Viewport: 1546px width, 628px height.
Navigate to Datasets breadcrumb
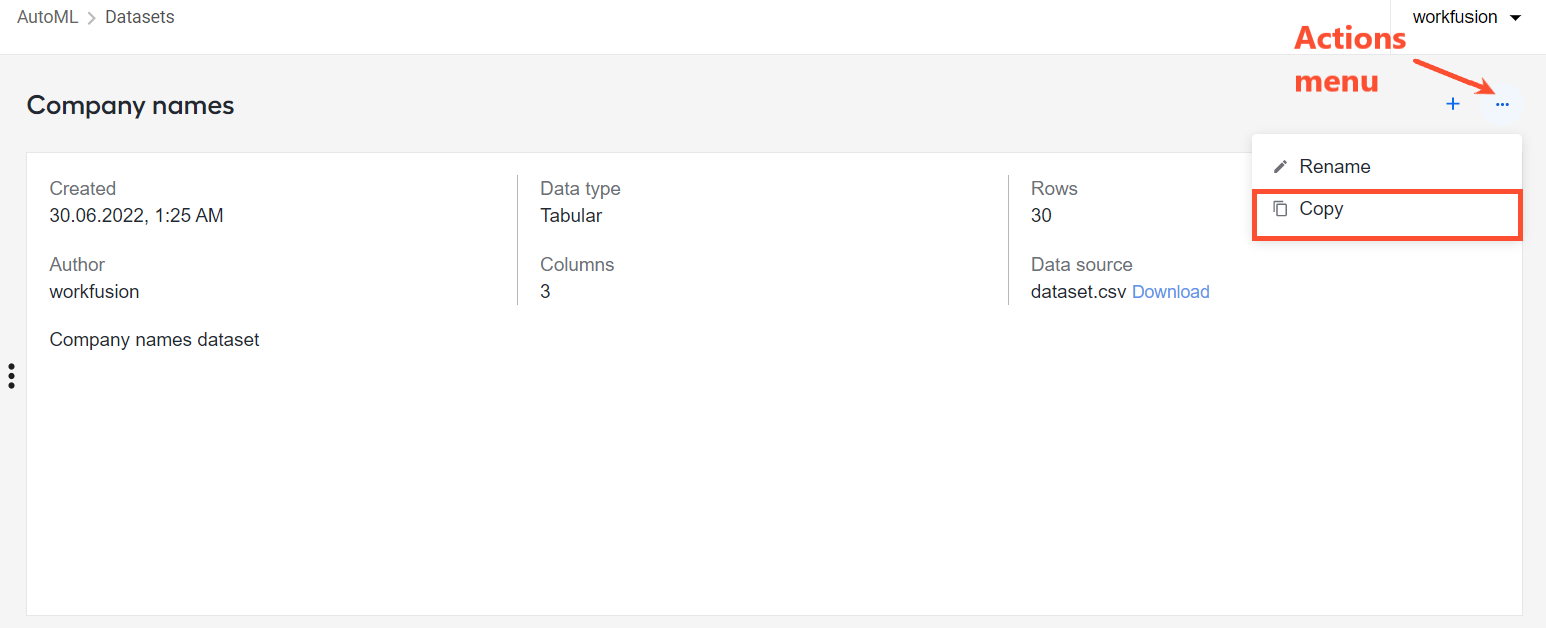140,17
